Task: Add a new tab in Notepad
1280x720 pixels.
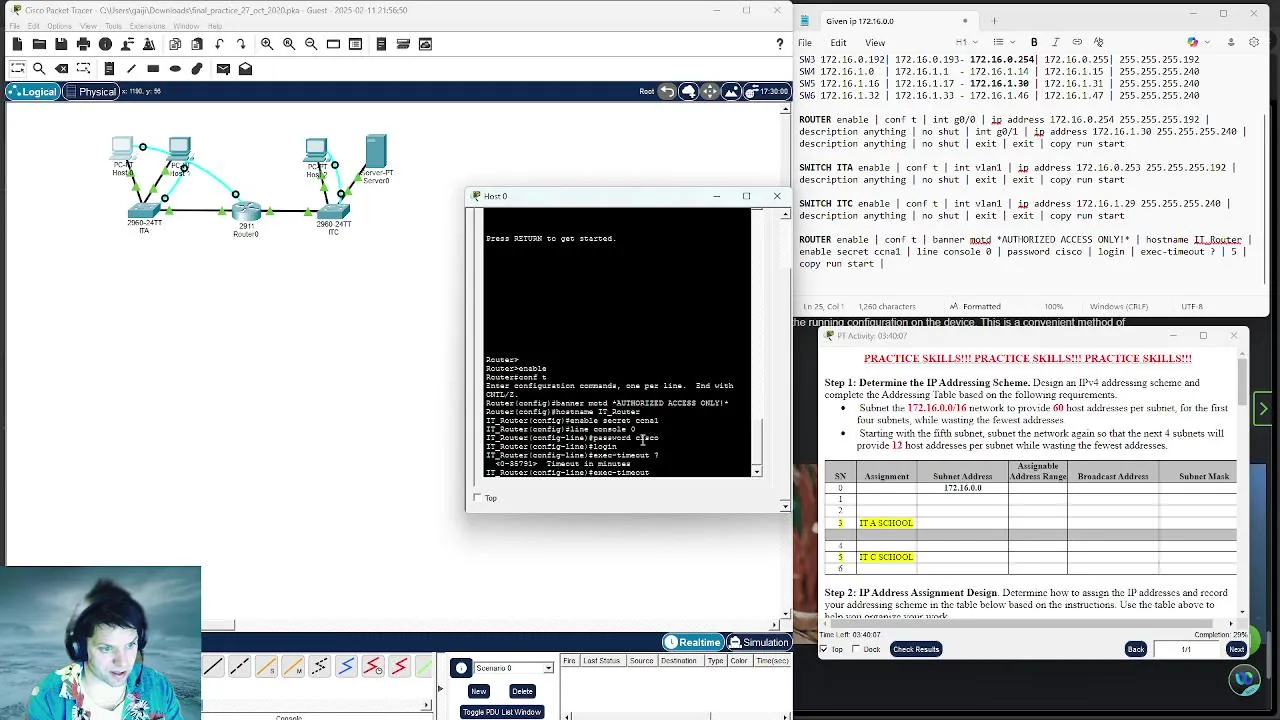Action: click(994, 21)
